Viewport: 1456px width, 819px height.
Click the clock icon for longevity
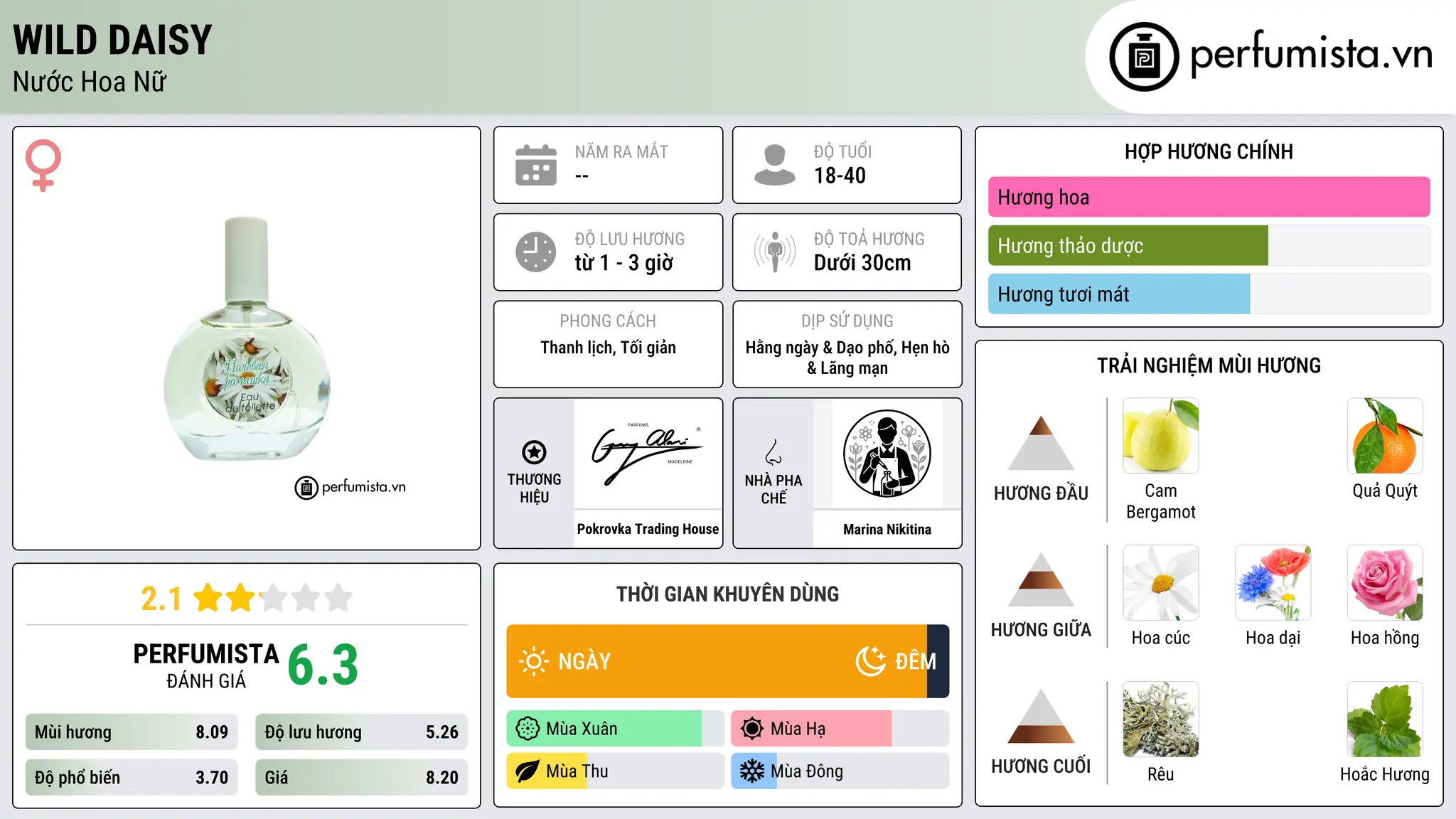(x=536, y=252)
